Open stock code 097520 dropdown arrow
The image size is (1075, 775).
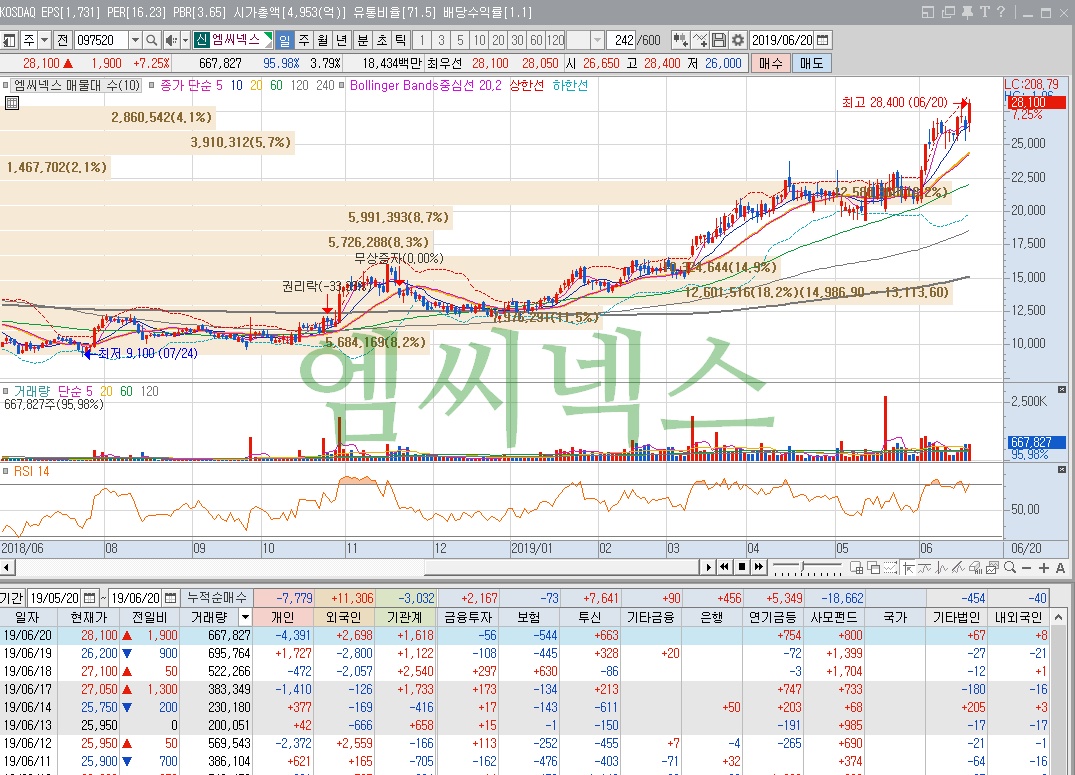135,40
